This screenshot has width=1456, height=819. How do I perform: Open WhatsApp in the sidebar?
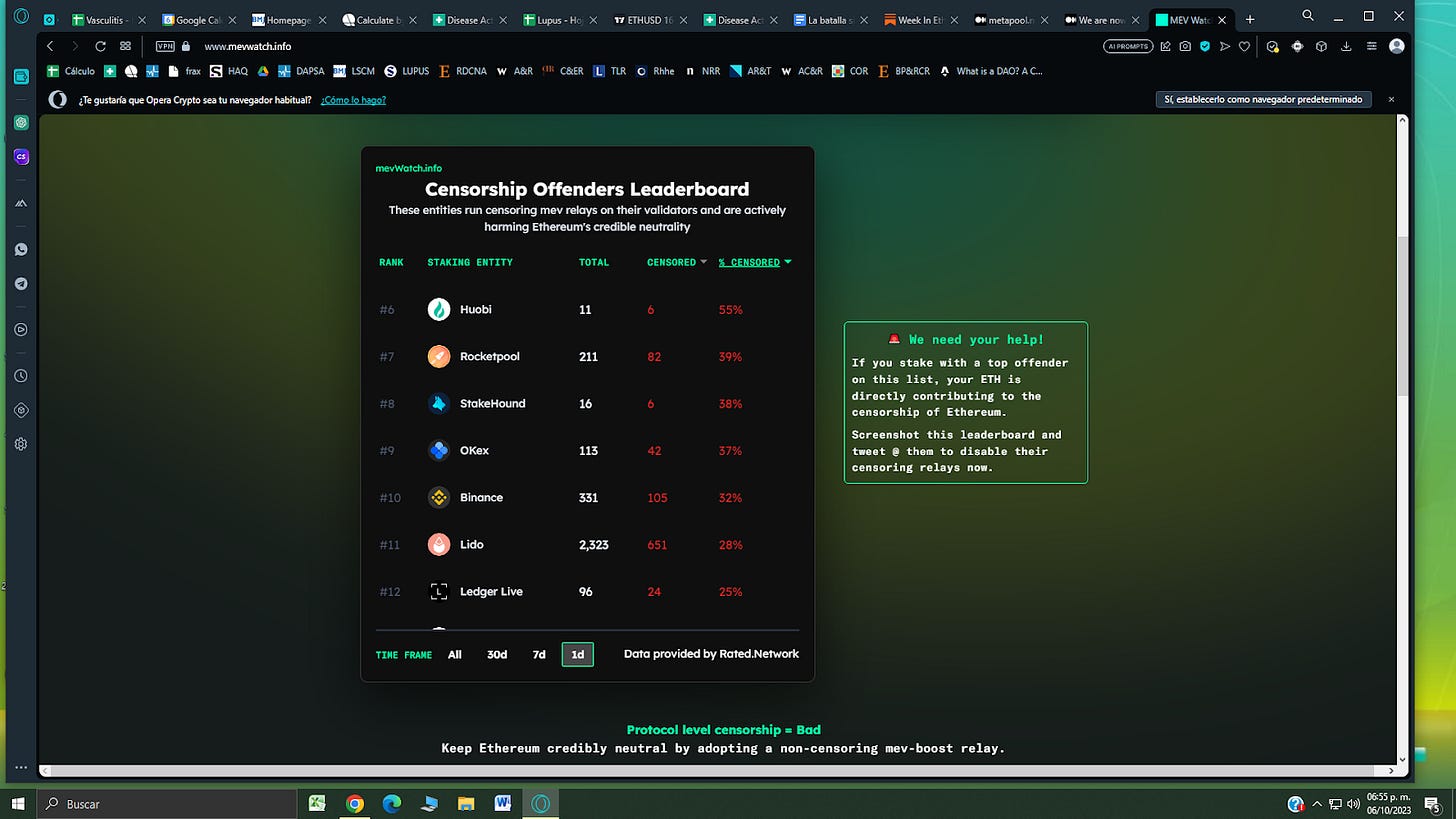click(21, 250)
